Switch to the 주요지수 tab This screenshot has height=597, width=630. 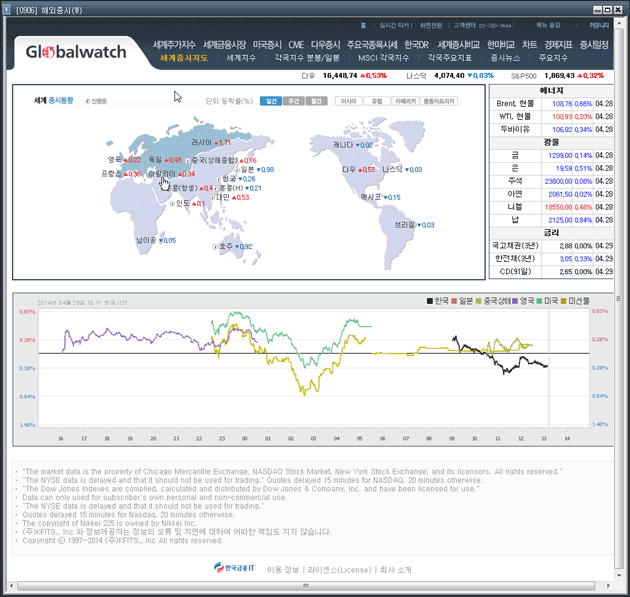point(553,58)
